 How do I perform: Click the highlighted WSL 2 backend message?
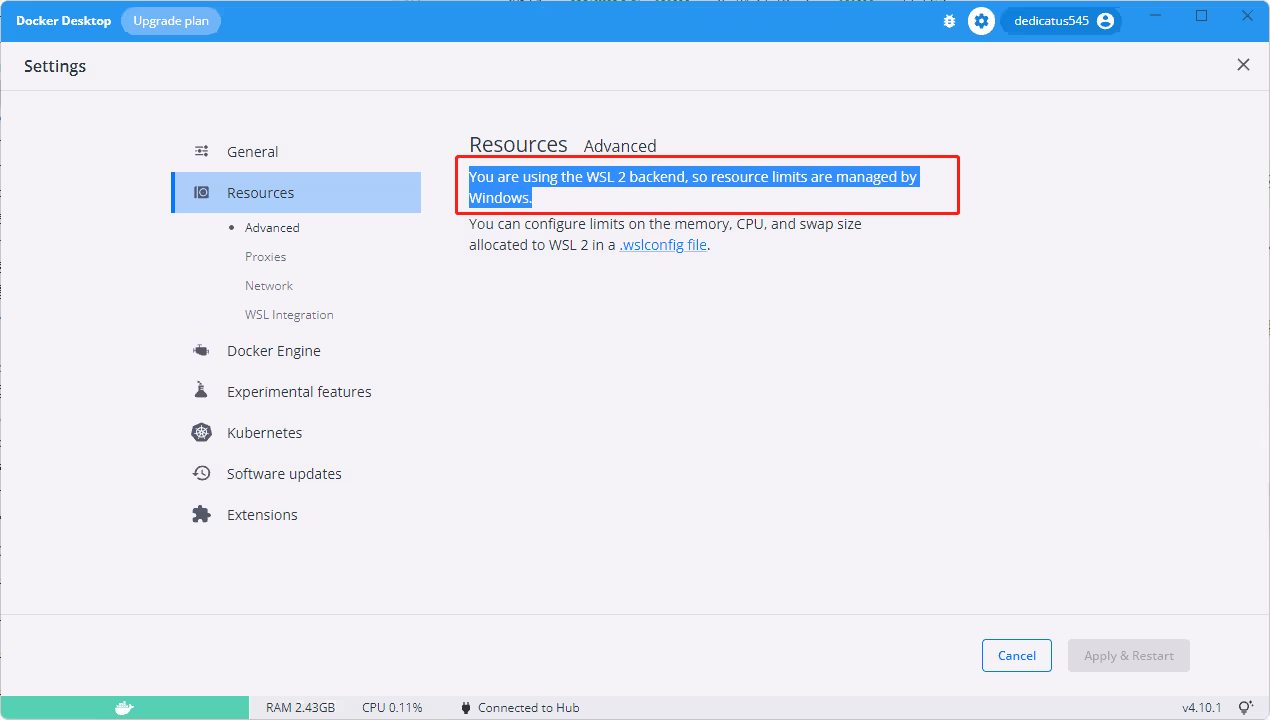point(693,187)
